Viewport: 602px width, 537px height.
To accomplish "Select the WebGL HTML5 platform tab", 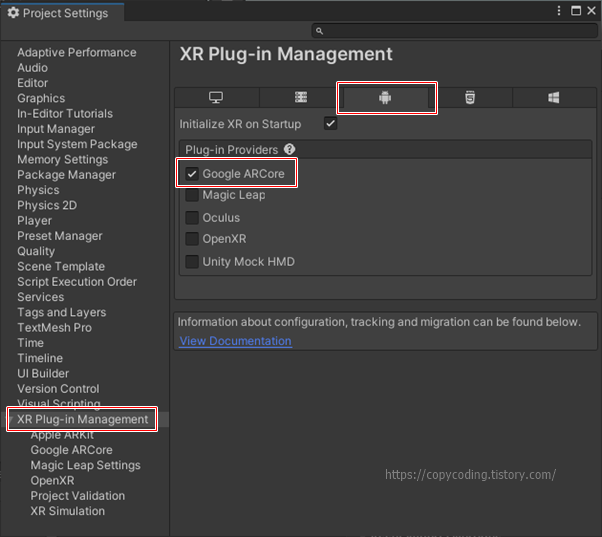I will click(x=470, y=97).
